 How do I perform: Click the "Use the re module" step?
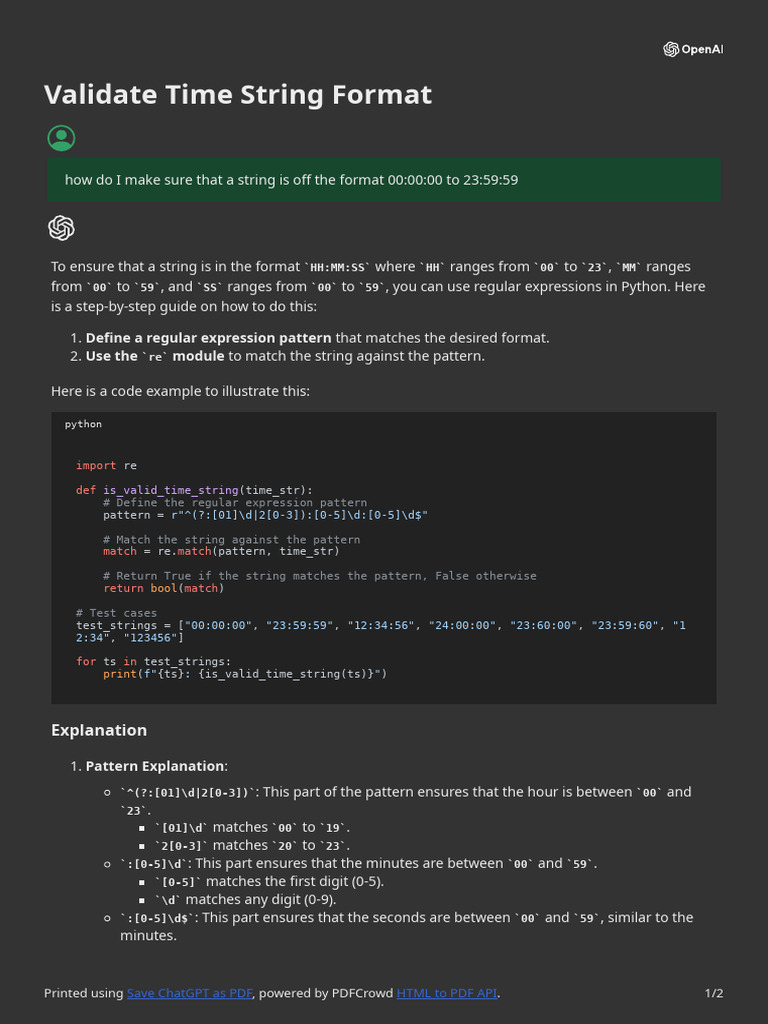point(155,356)
